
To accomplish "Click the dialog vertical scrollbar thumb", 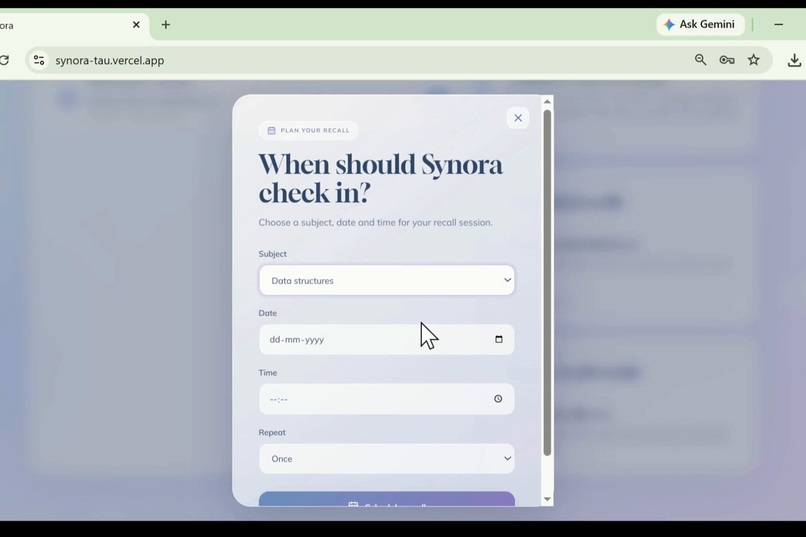I will point(547,282).
